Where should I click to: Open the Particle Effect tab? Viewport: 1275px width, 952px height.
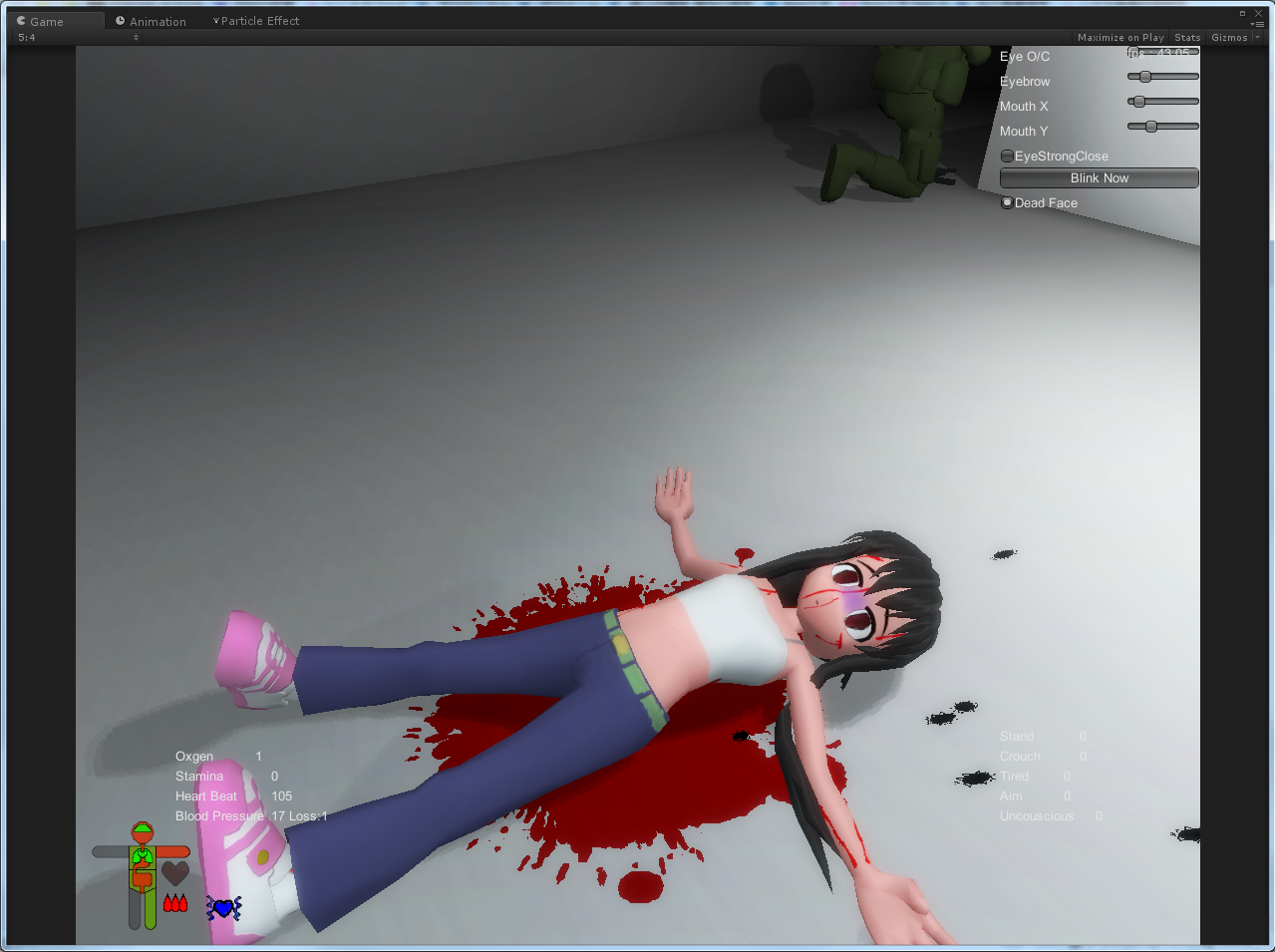(256, 21)
